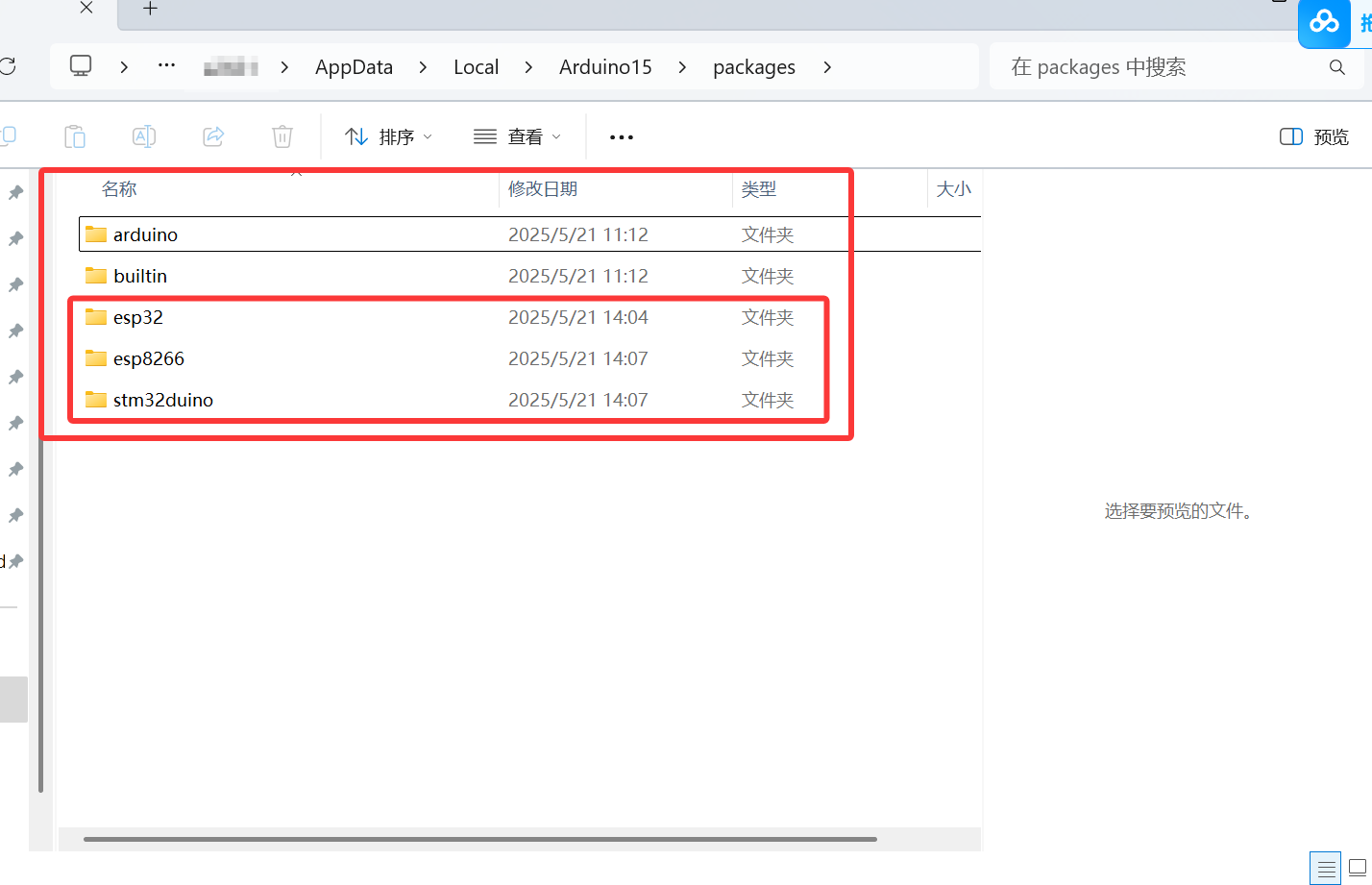Expand the hidden breadcrumb ellipsis

(166, 66)
